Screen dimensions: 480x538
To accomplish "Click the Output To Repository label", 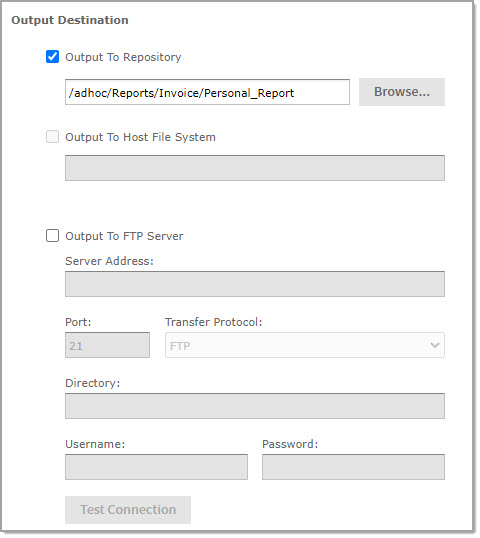I will [123, 57].
